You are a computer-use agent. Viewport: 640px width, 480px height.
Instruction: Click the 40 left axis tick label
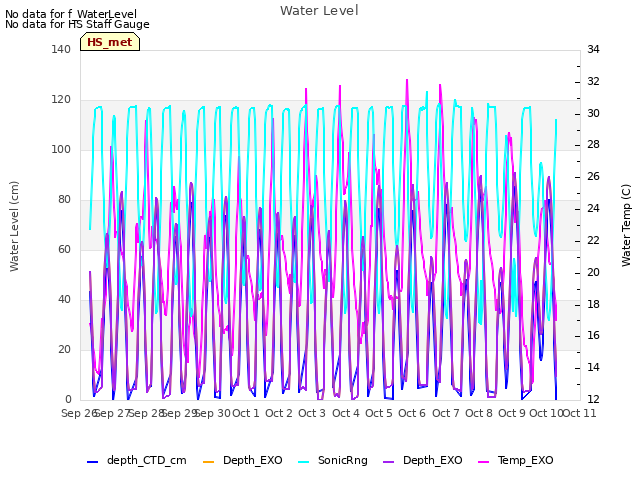click(64, 300)
